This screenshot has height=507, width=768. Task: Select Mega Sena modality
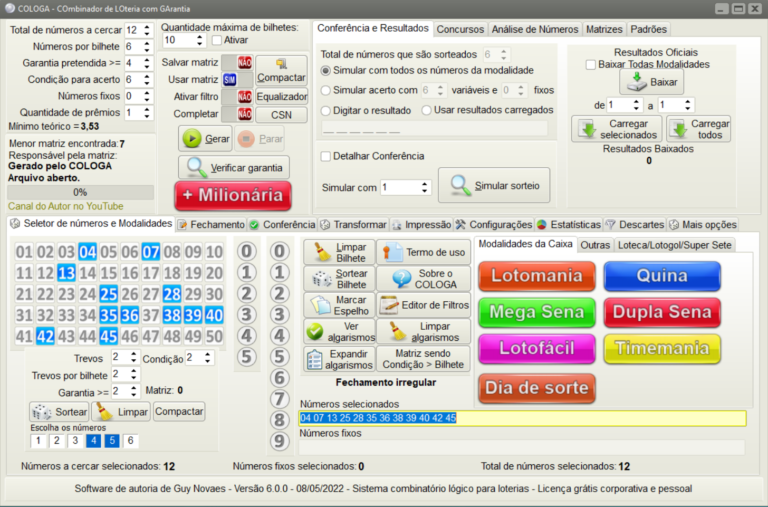click(x=537, y=312)
